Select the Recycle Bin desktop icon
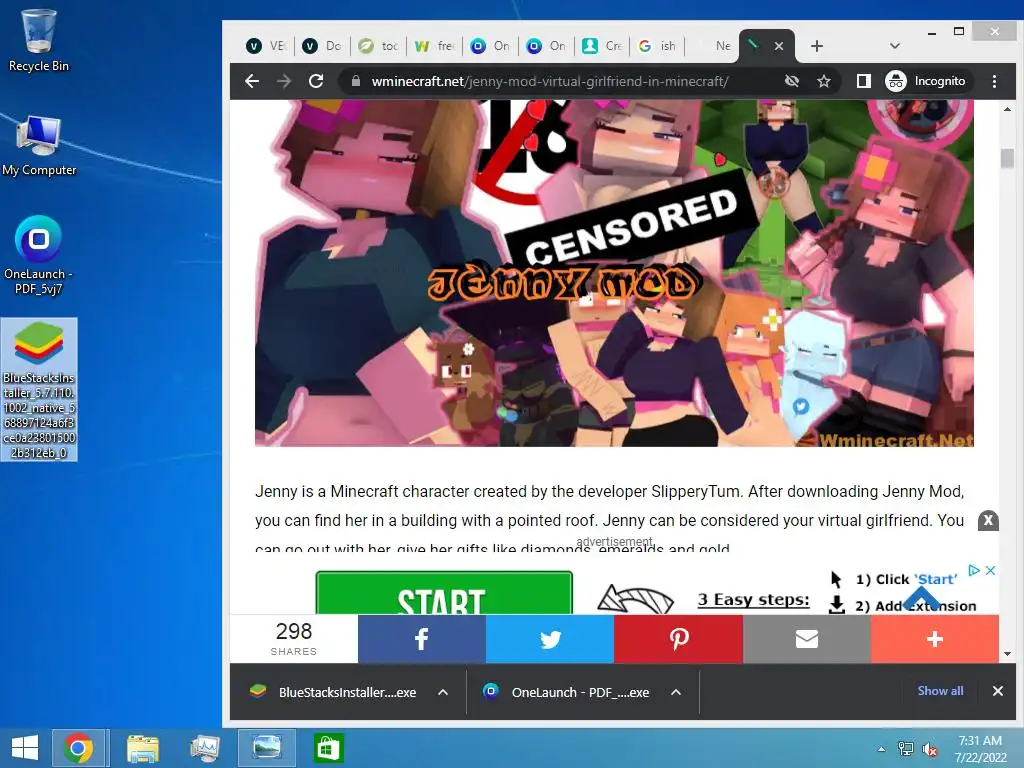 point(39,40)
